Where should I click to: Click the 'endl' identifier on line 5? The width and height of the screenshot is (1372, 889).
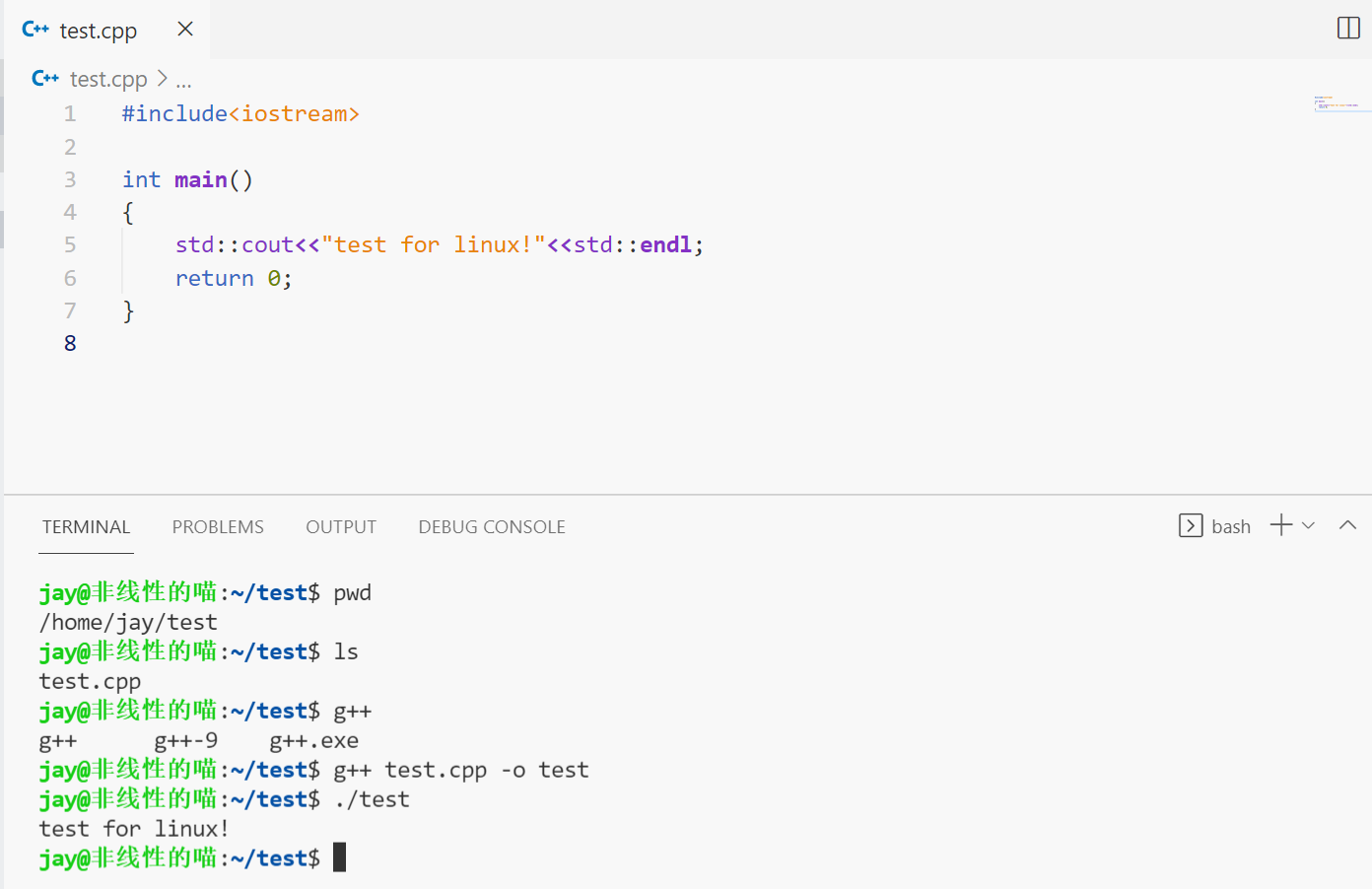(666, 244)
